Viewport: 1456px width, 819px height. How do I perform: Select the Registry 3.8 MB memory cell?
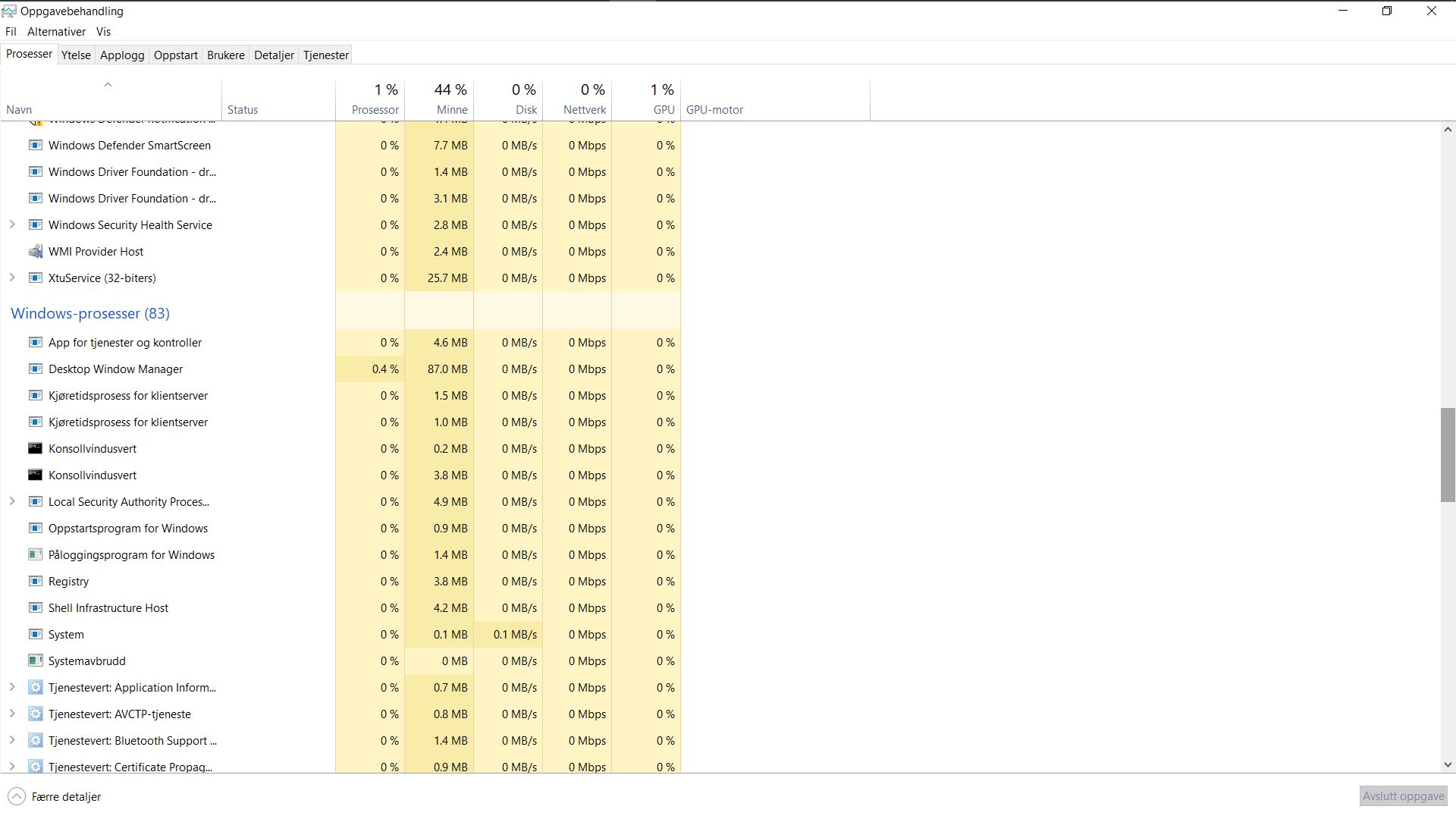pos(439,581)
